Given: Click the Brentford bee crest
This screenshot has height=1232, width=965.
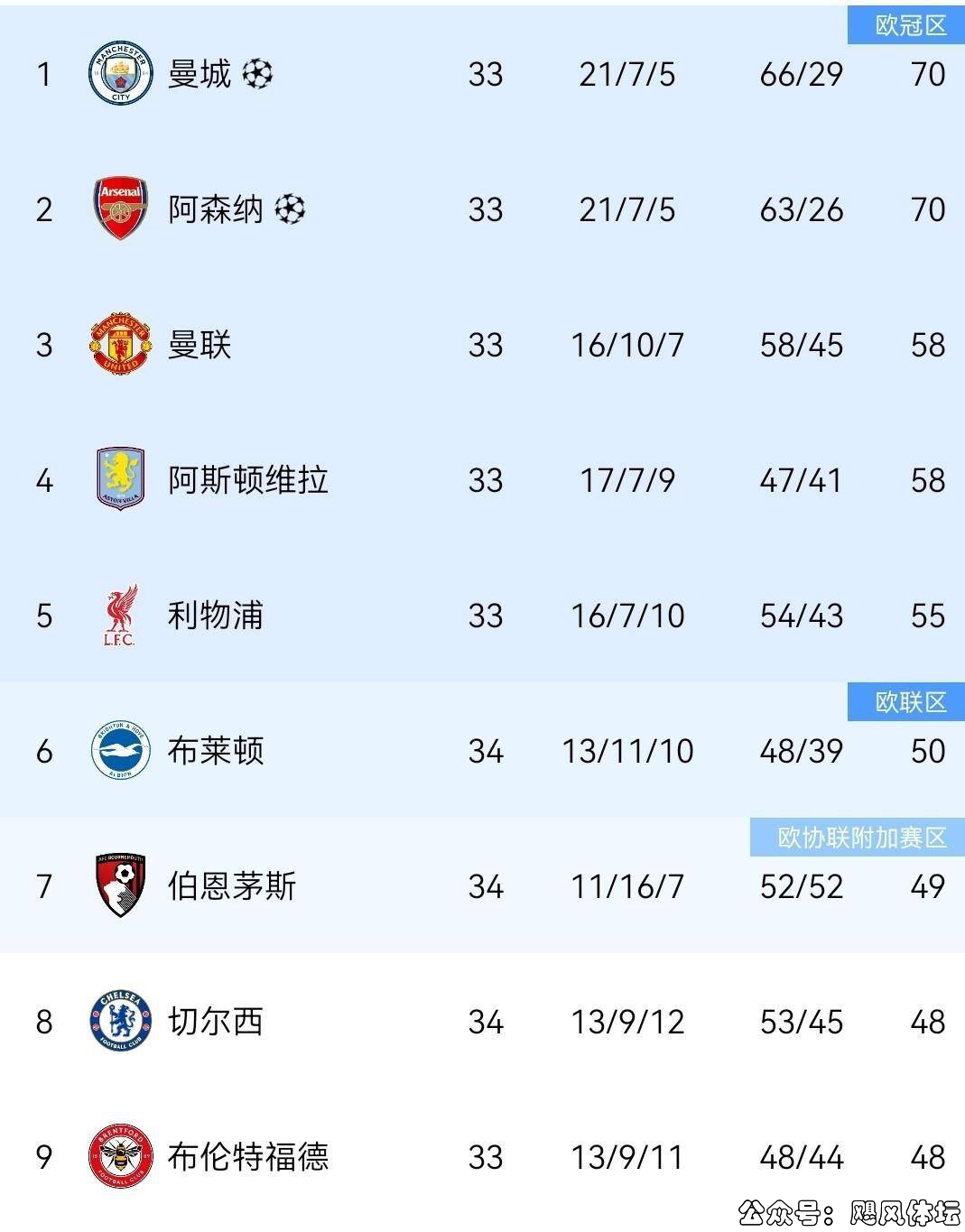Looking at the screenshot, I should (x=121, y=1156).
